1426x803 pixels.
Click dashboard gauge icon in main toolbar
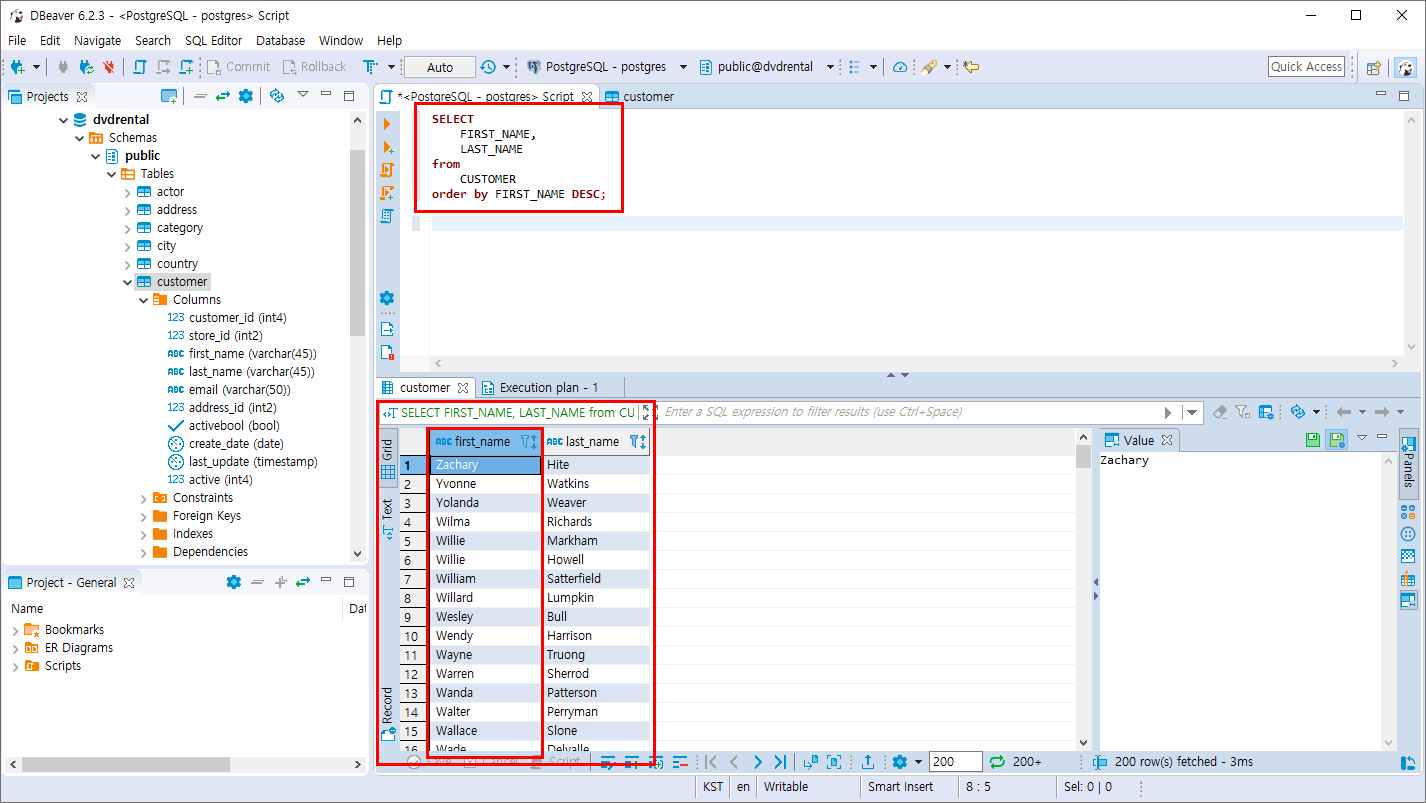point(900,67)
